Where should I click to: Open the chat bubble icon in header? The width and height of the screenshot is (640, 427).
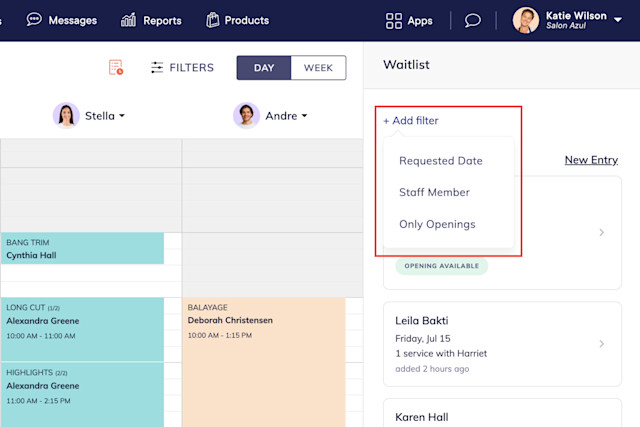[473, 20]
